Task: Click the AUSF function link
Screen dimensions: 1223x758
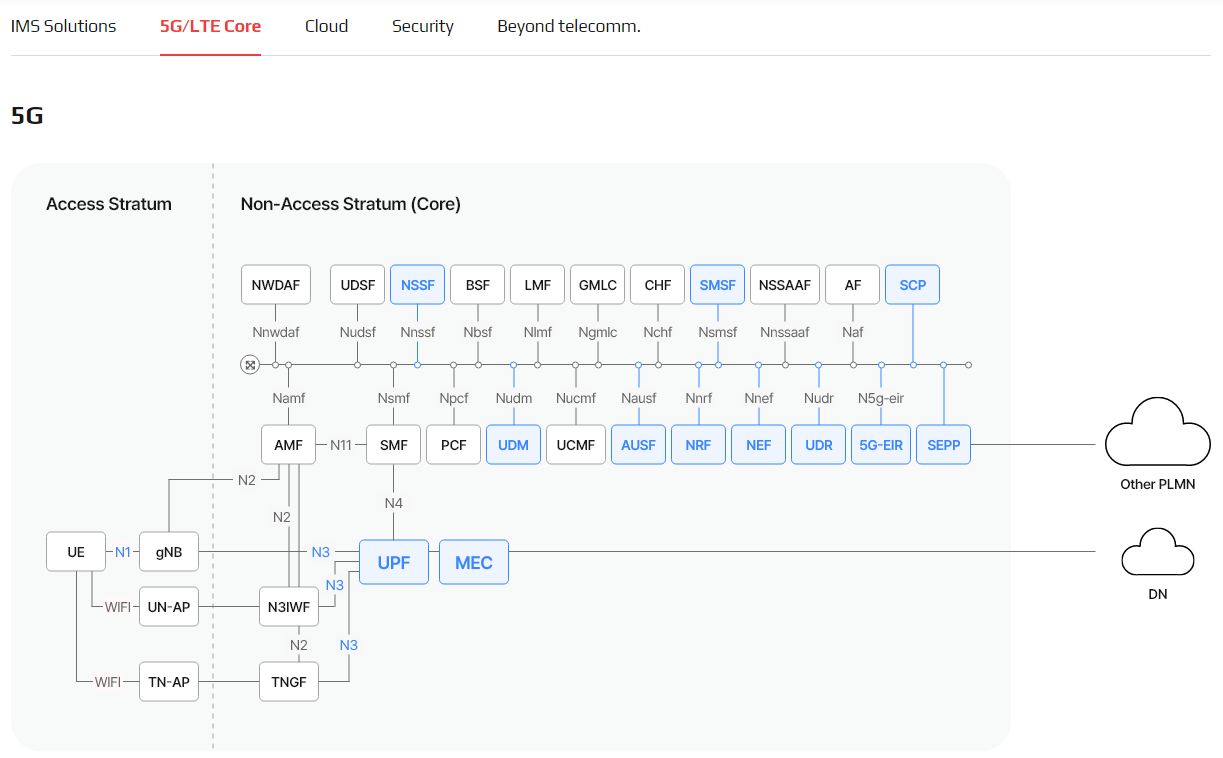Action: pyautogui.click(x=638, y=445)
